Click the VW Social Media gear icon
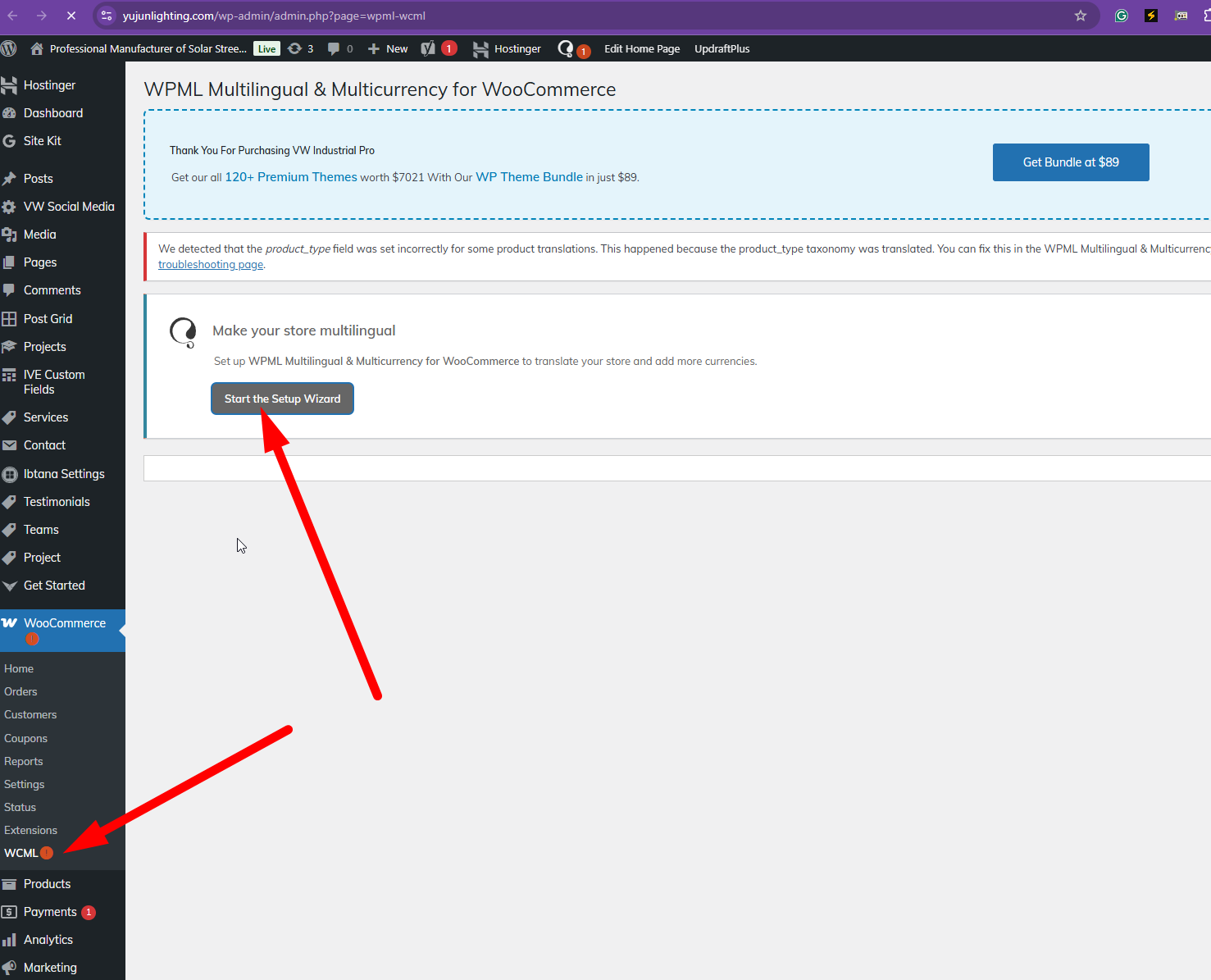The width and height of the screenshot is (1211, 980). (10, 207)
